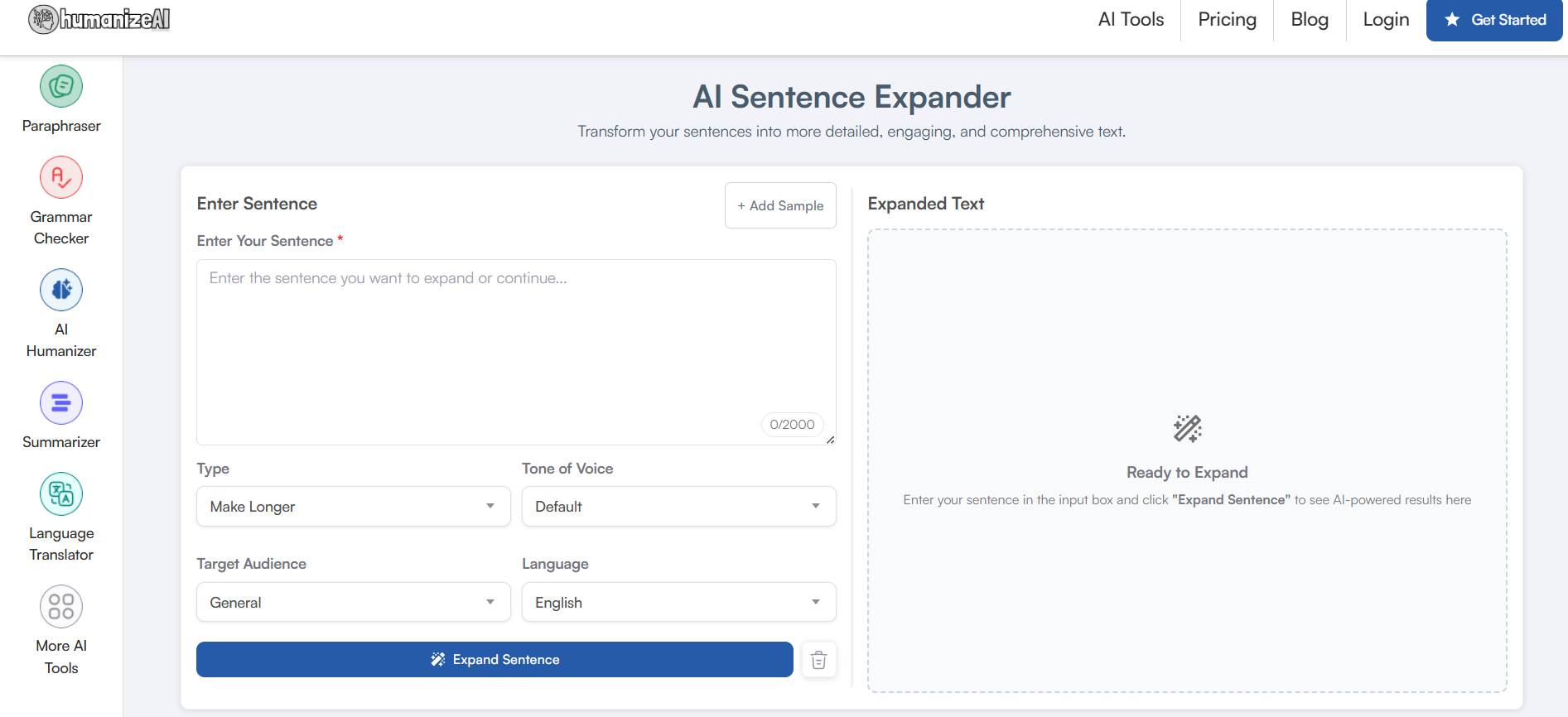The image size is (1568, 717).
Task: Open the Language Translator icon
Action: pyautogui.click(x=61, y=493)
